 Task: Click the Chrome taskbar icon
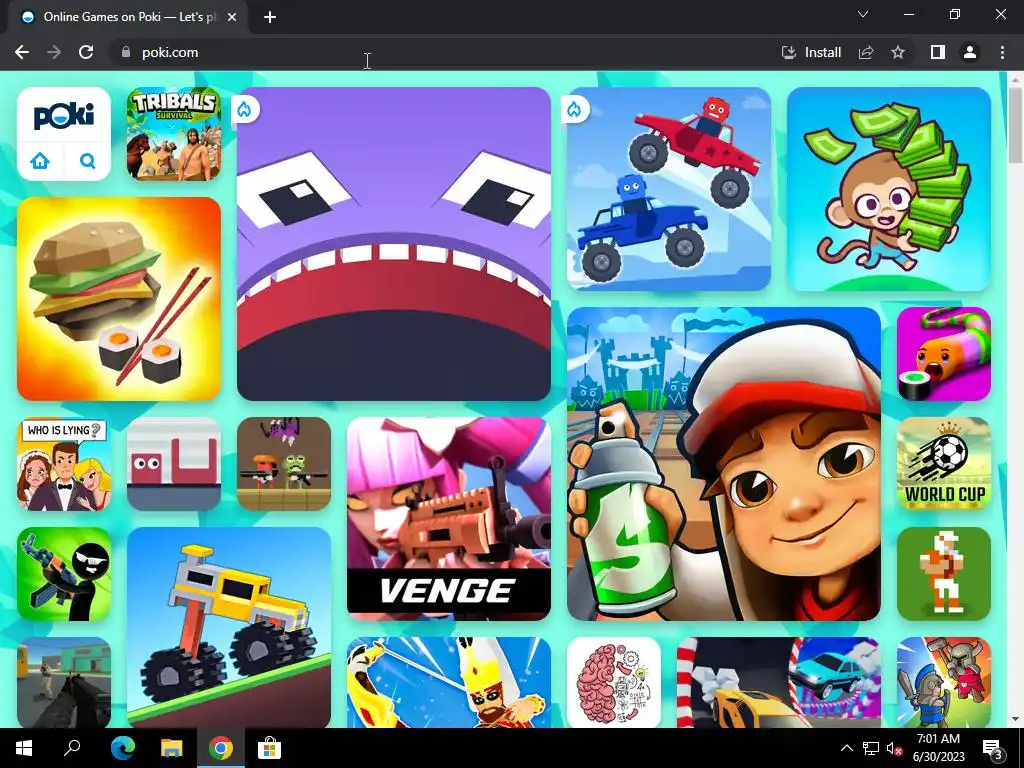221,748
